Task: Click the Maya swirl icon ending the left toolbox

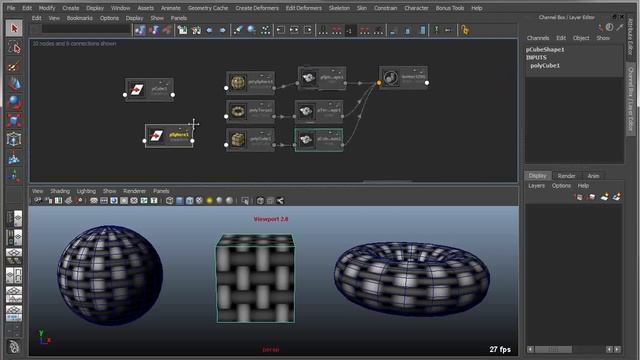Action: [x=14, y=347]
